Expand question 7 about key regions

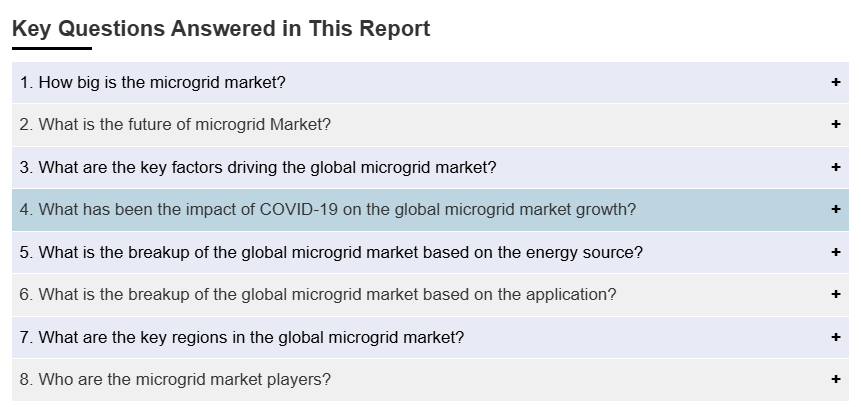tap(242, 338)
